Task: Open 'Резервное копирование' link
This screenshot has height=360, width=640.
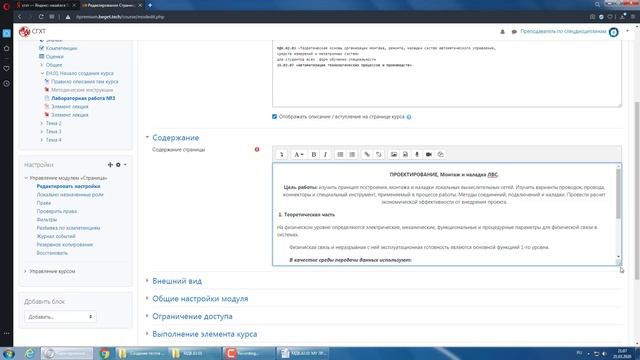Action: [x=64, y=244]
